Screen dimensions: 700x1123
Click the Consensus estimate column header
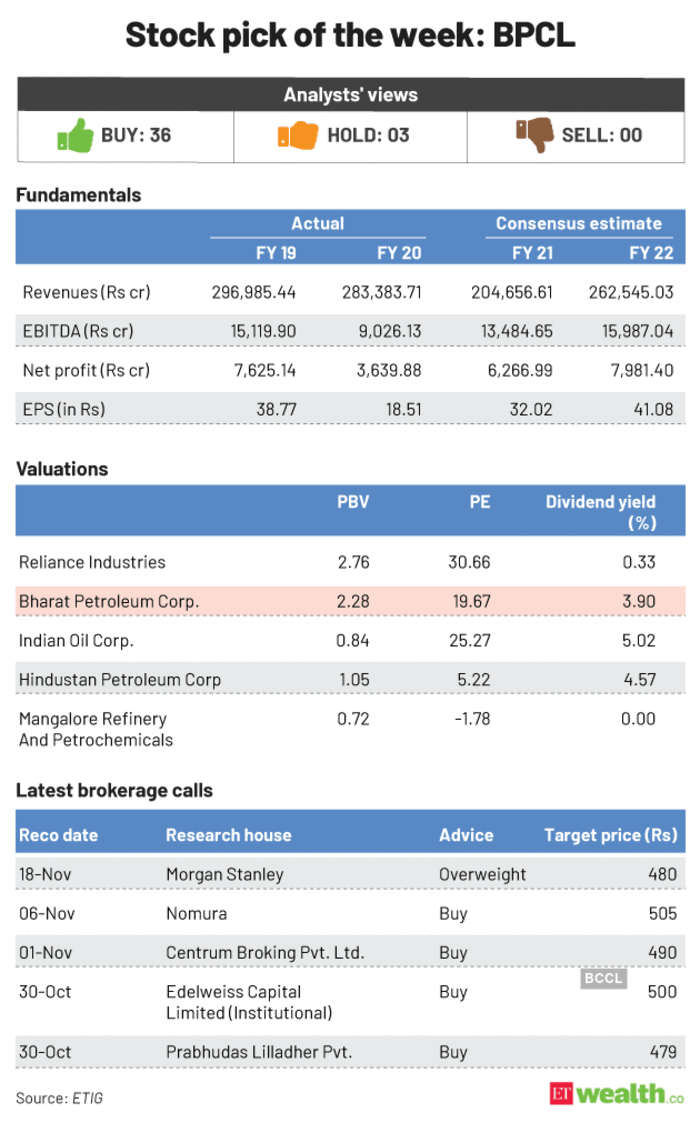pyautogui.click(x=578, y=224)
